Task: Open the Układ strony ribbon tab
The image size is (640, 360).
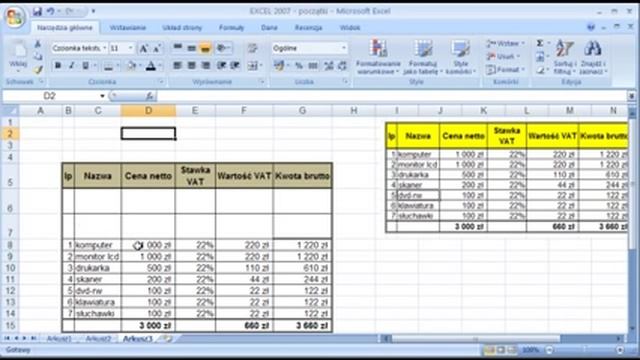Action: click(x=182, y=28)
